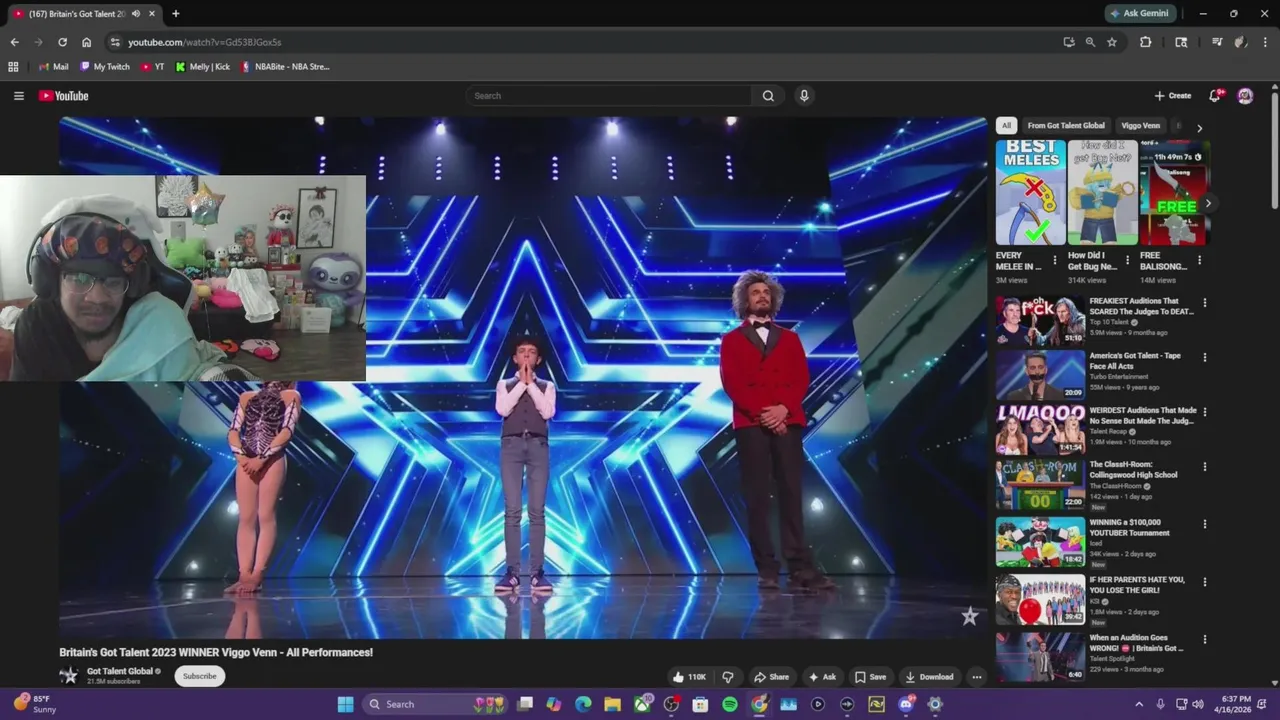
Task: Open the Windows Start menu
Action: point(345,704)
